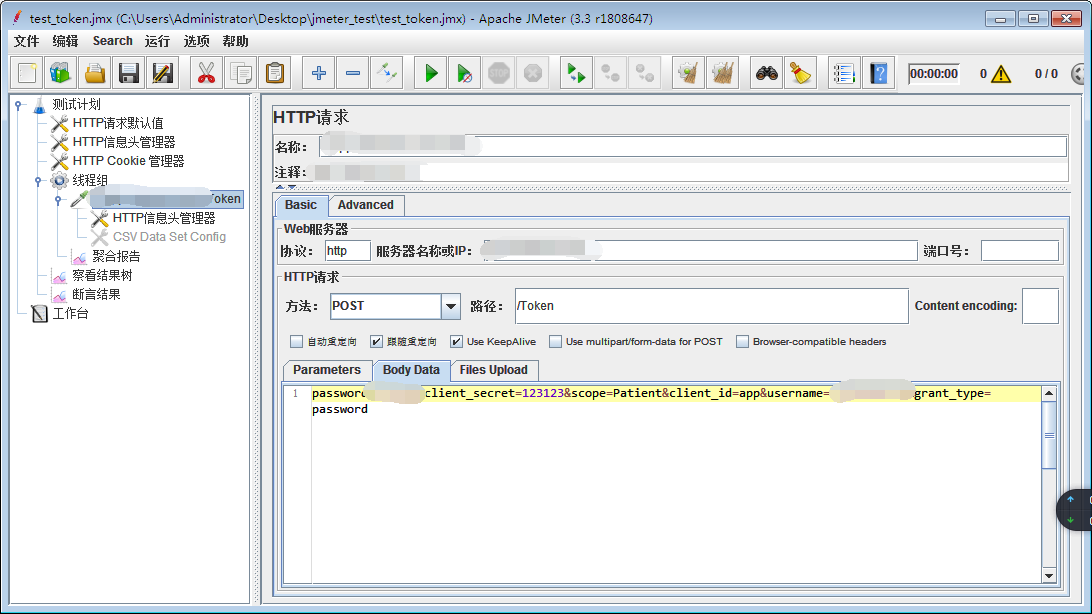
Task: Cut selection with the scissors icon
Action: click(206, 73)
